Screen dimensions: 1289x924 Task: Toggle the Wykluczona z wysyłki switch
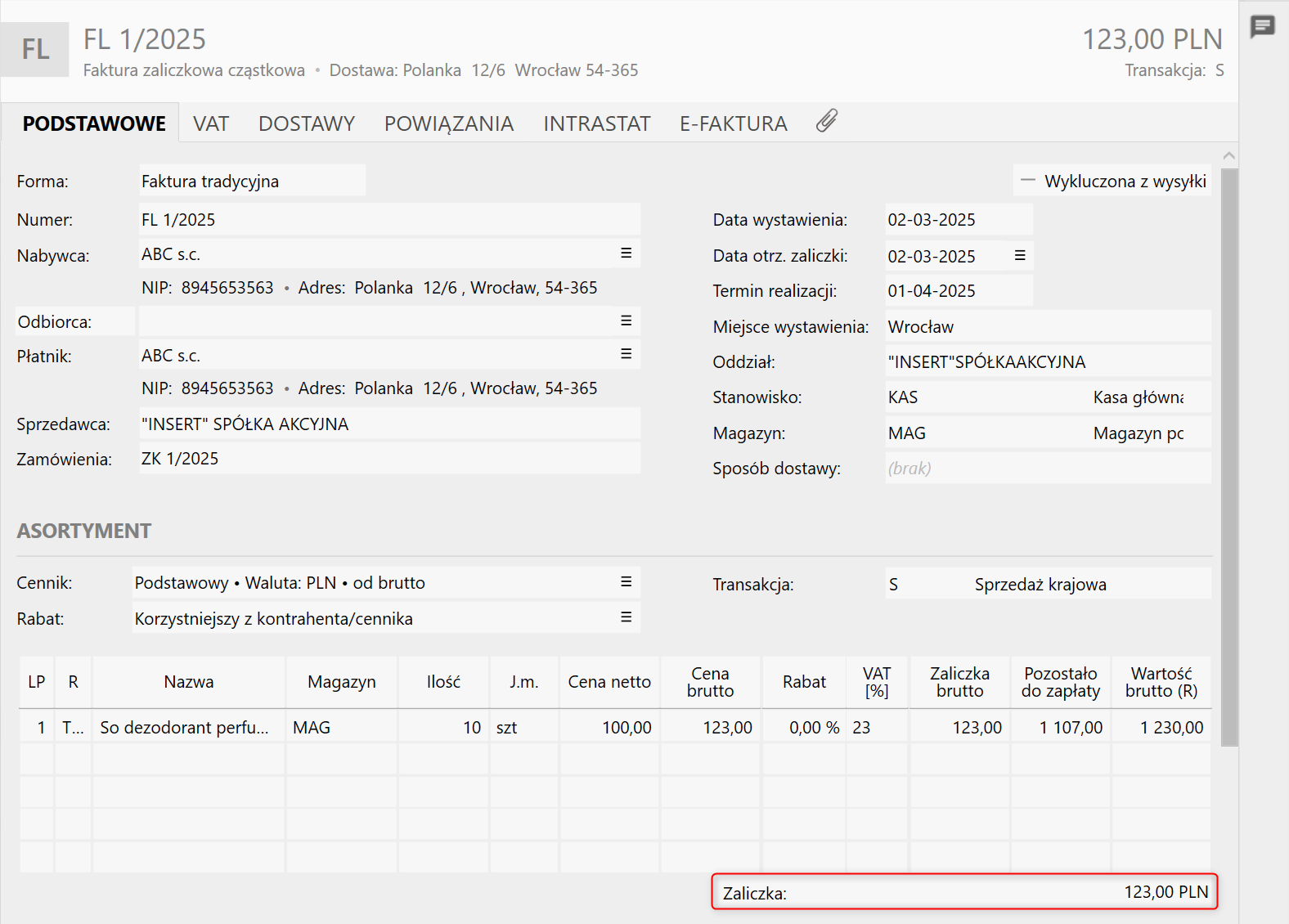(1029, 181)
